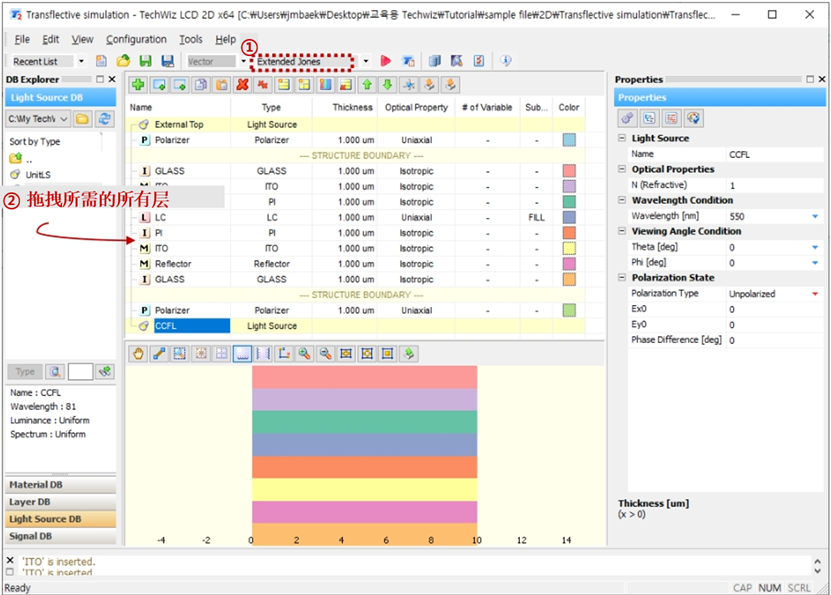This screenshot has width=831, height=595.
Task: Collapse the Optical Properties section
Action: click(622, 169)
